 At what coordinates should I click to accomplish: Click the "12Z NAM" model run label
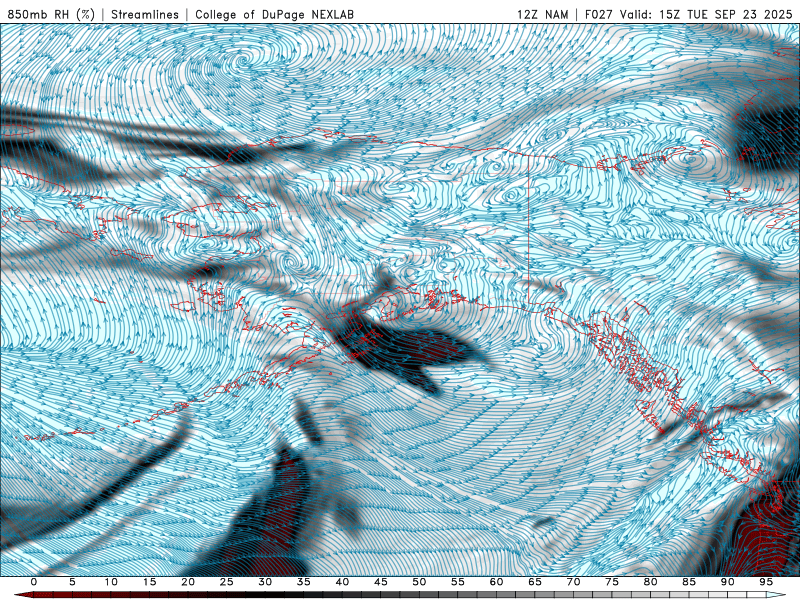coord(542,14)
